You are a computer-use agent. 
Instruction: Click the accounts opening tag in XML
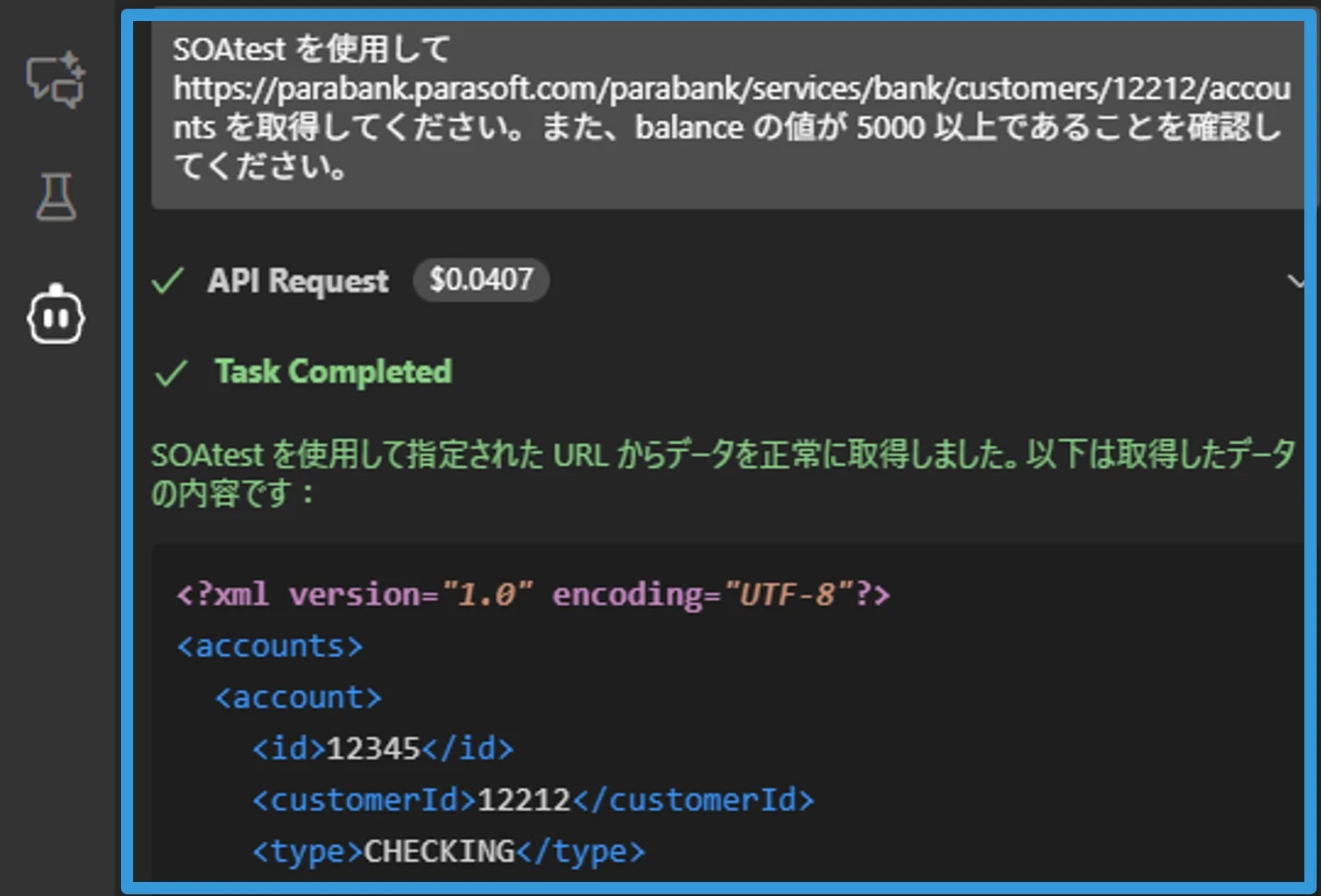pyautogui.click(x=269, y=646)
